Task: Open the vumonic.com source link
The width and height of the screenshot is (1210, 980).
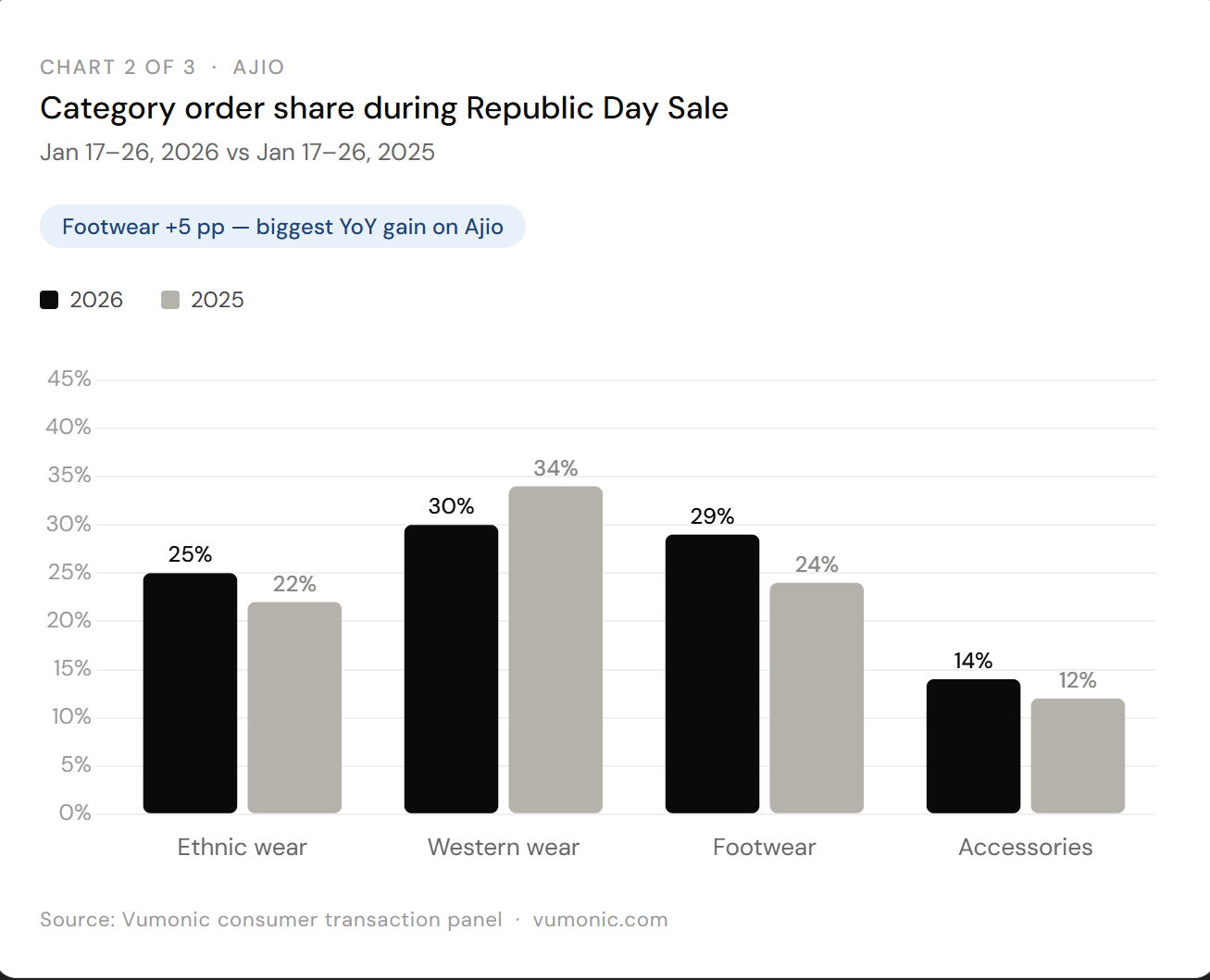Action: click(x=600, y=920)
